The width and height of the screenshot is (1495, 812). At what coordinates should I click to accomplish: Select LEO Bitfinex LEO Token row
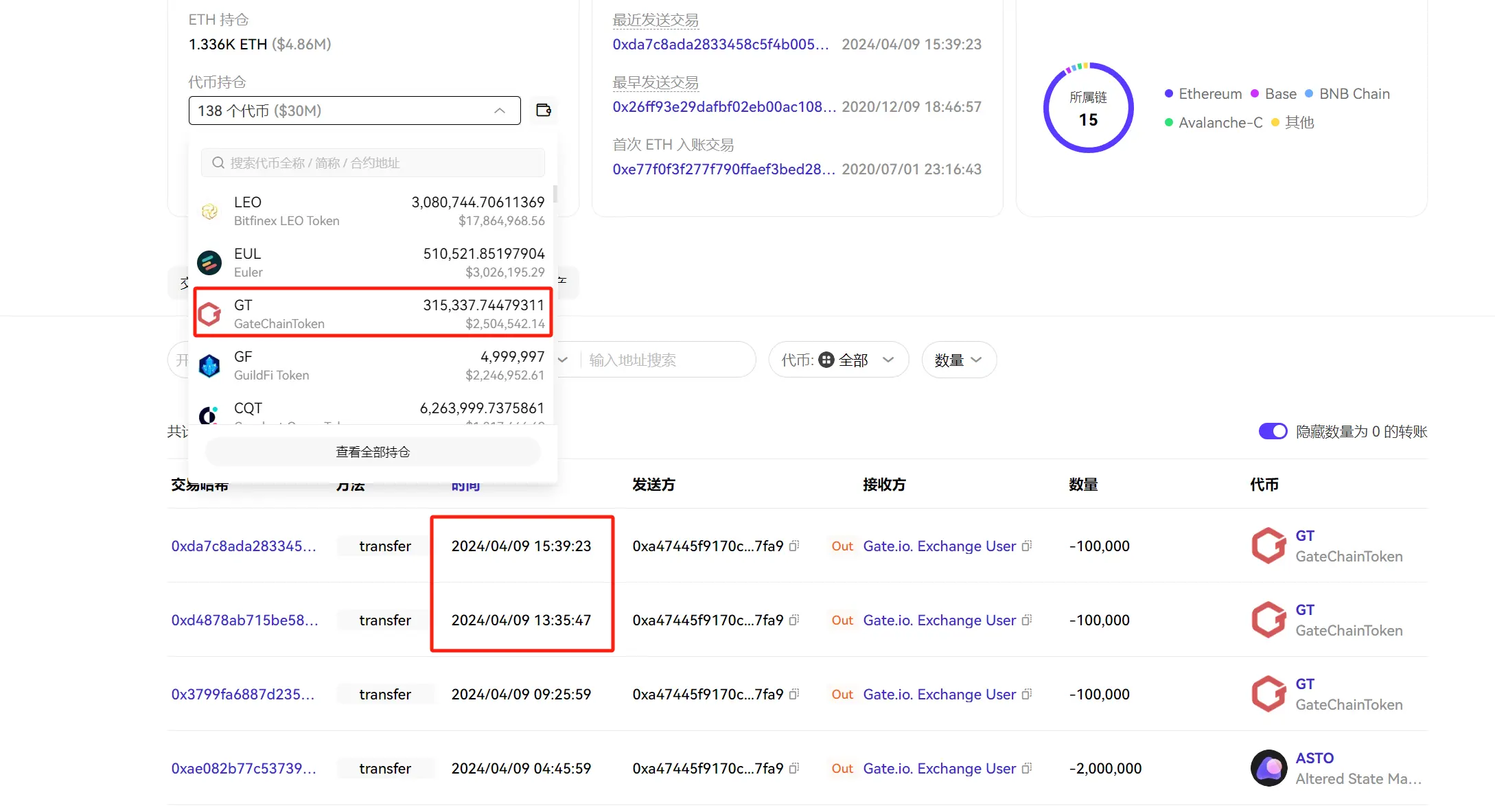tap(371, 211)
